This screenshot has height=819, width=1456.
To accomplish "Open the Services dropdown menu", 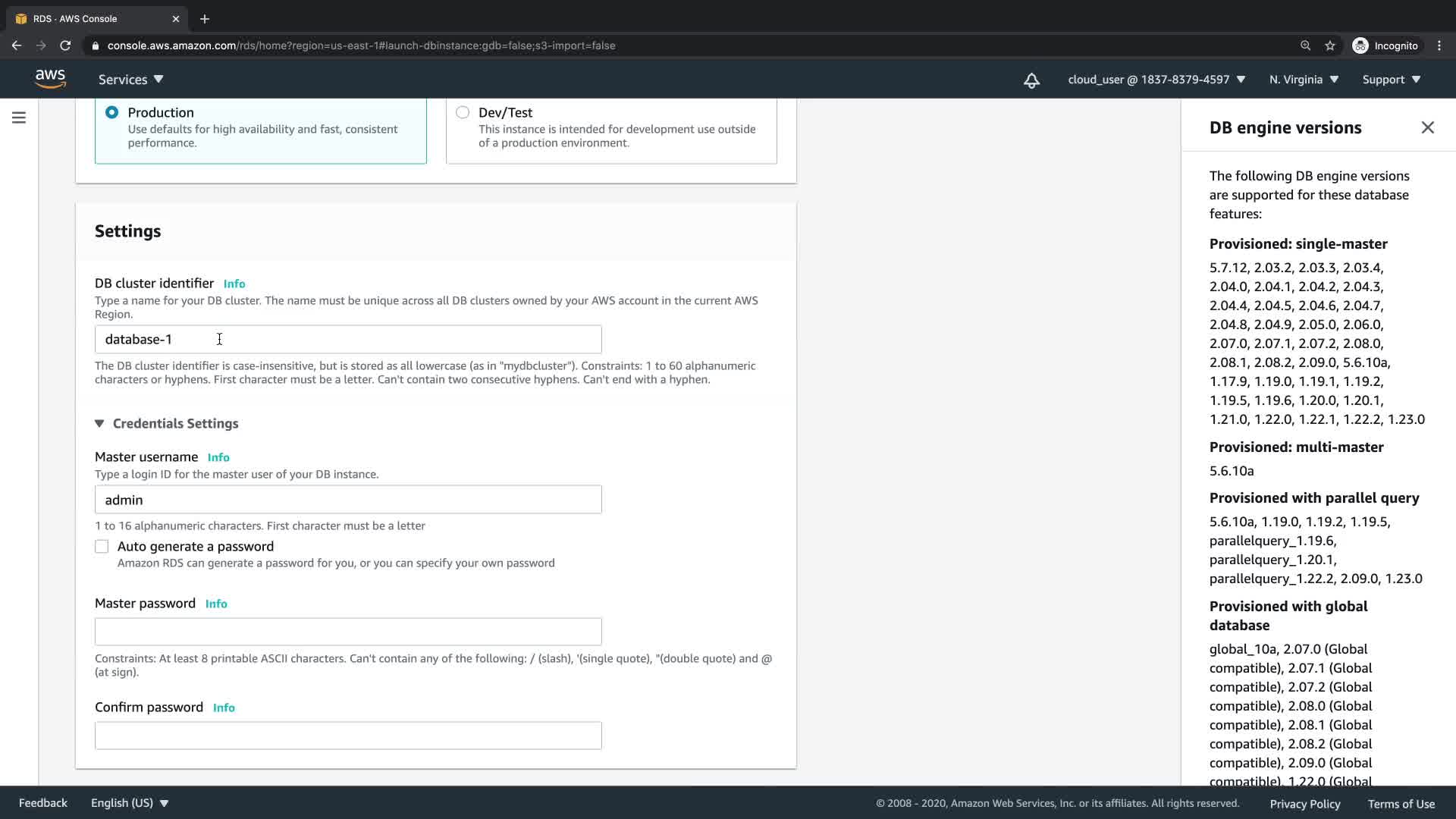I will coord(130,80).
